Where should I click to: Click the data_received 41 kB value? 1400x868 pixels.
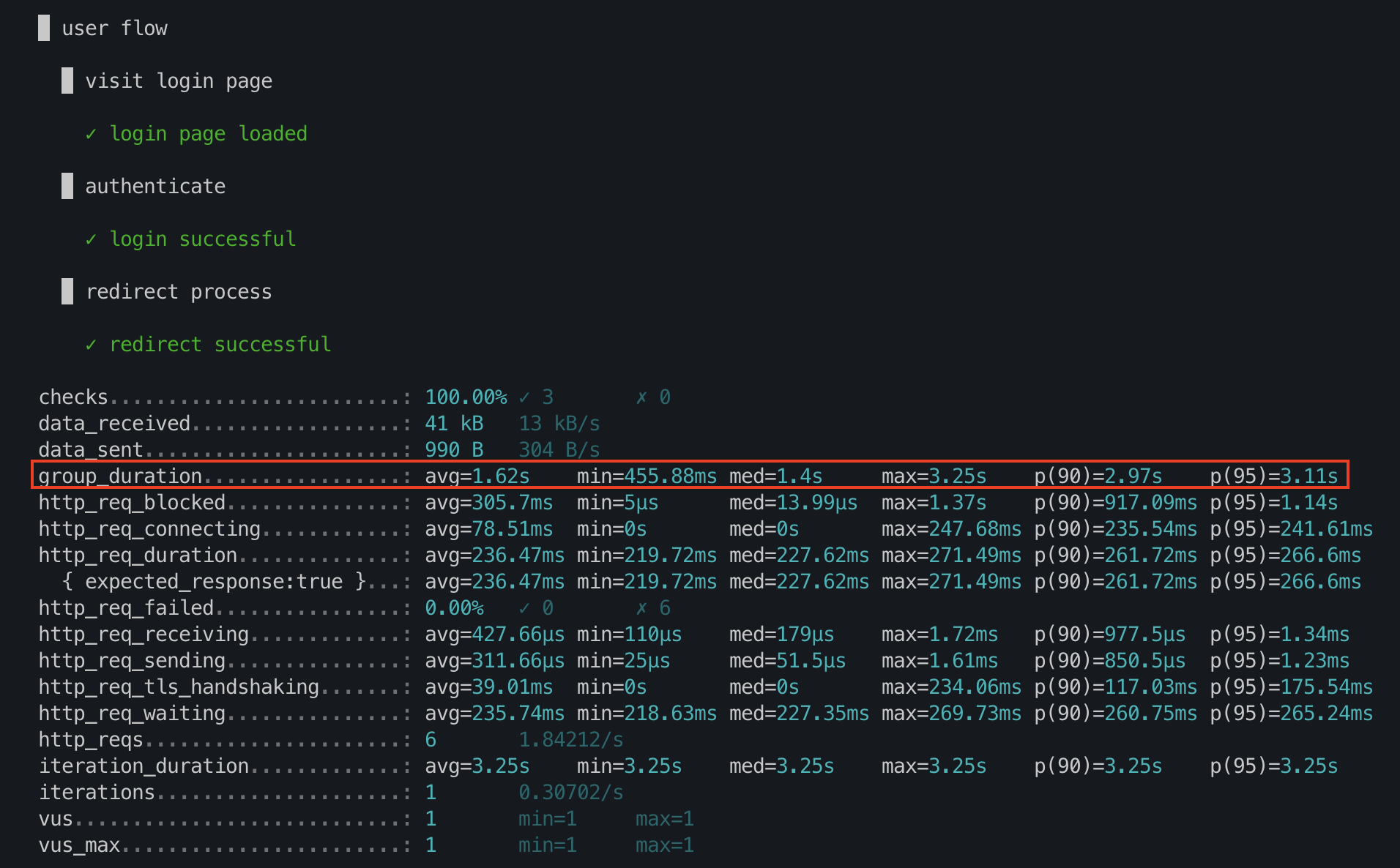pyautogui.click(x=454, y=424)
